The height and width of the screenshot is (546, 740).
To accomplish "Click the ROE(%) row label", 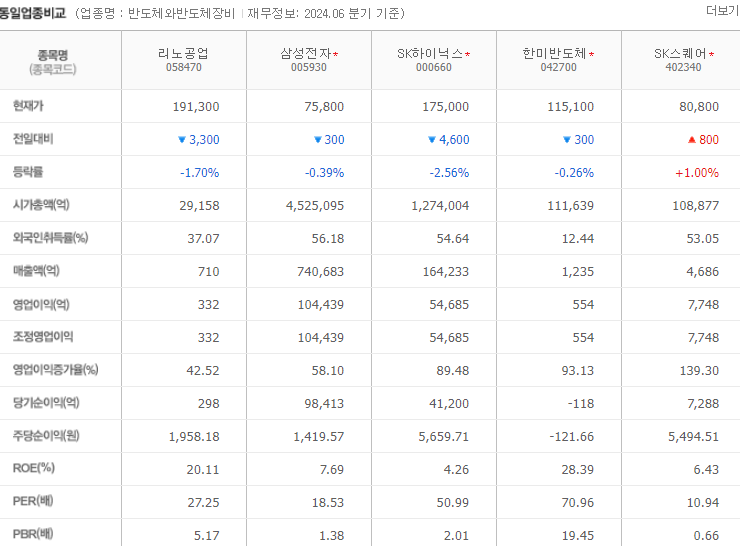I will tap(34, 468).
